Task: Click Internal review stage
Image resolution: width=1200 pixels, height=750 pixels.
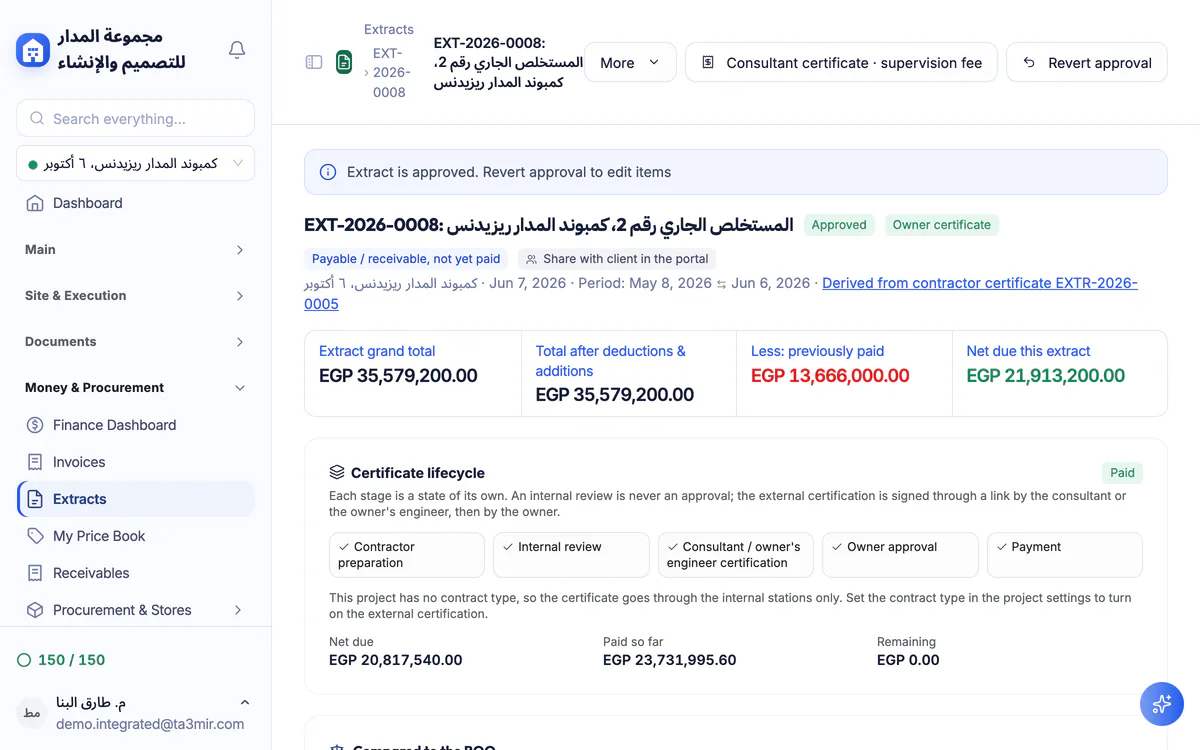Action: coord(571,555)
